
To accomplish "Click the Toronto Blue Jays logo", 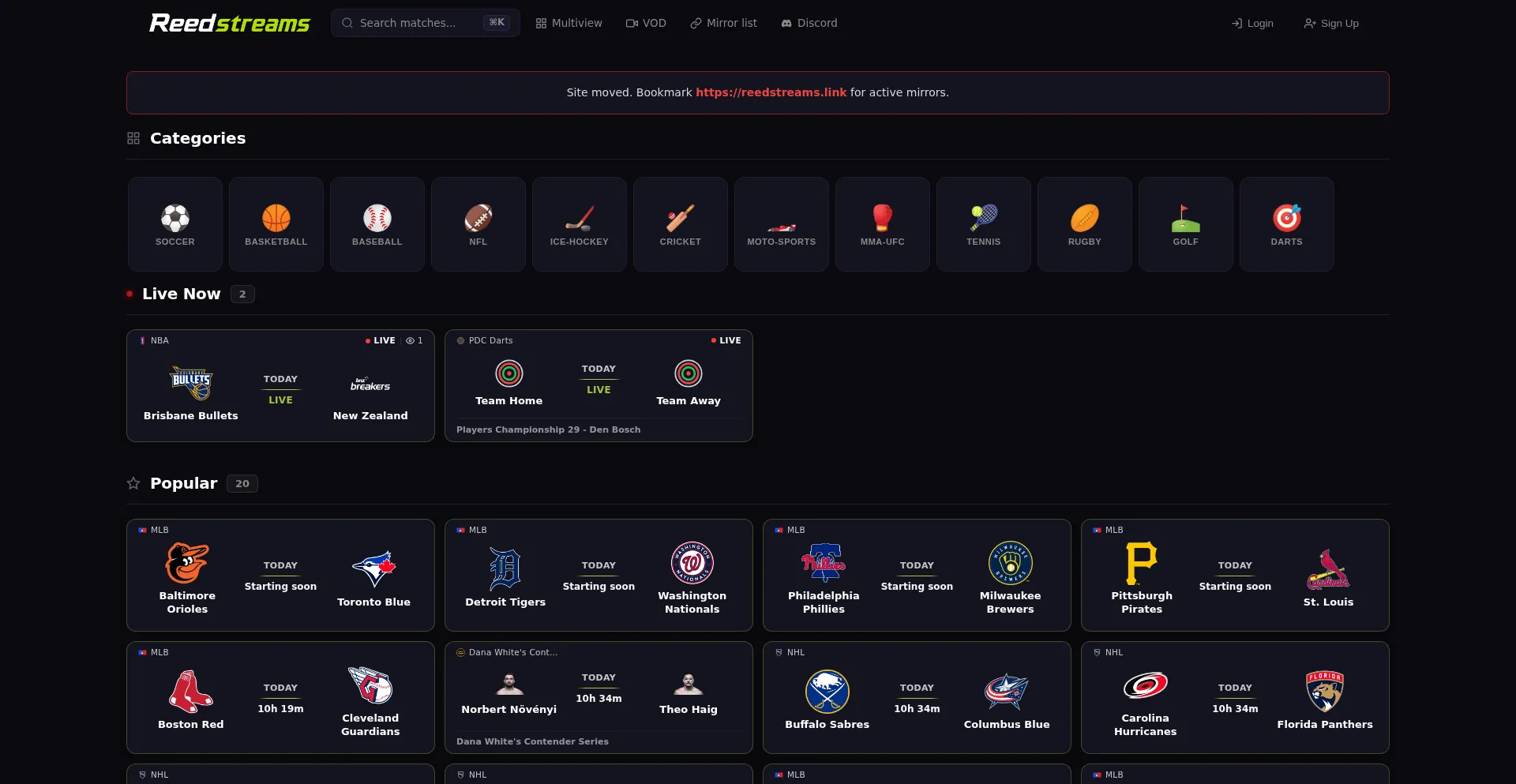I will coord(374,569).
